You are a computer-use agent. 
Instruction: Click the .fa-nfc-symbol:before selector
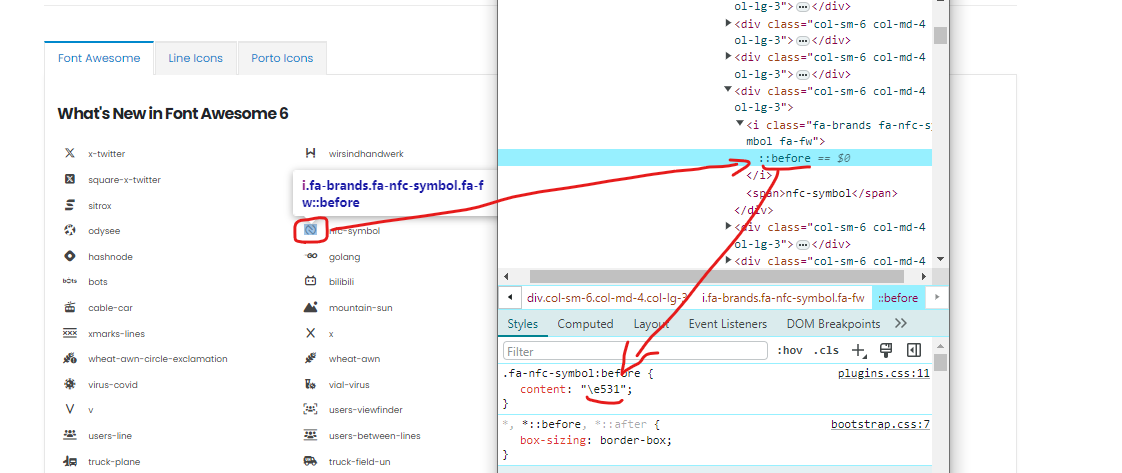pyautogui.click(x=572, y=373)
